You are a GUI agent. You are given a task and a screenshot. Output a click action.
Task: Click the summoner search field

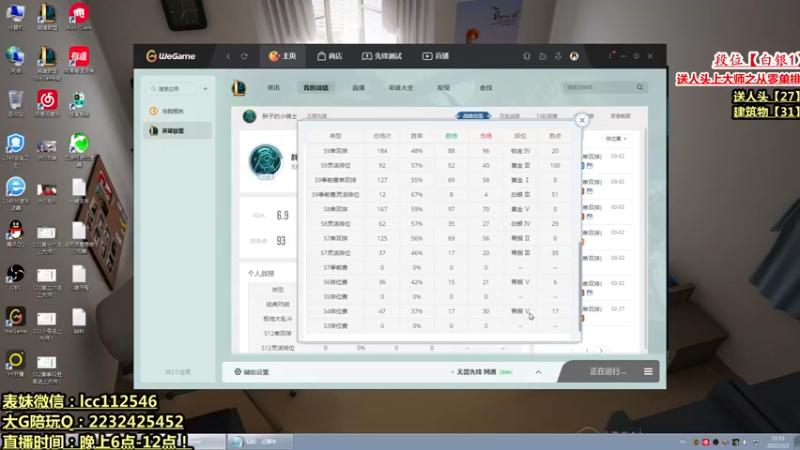point(598,88)
